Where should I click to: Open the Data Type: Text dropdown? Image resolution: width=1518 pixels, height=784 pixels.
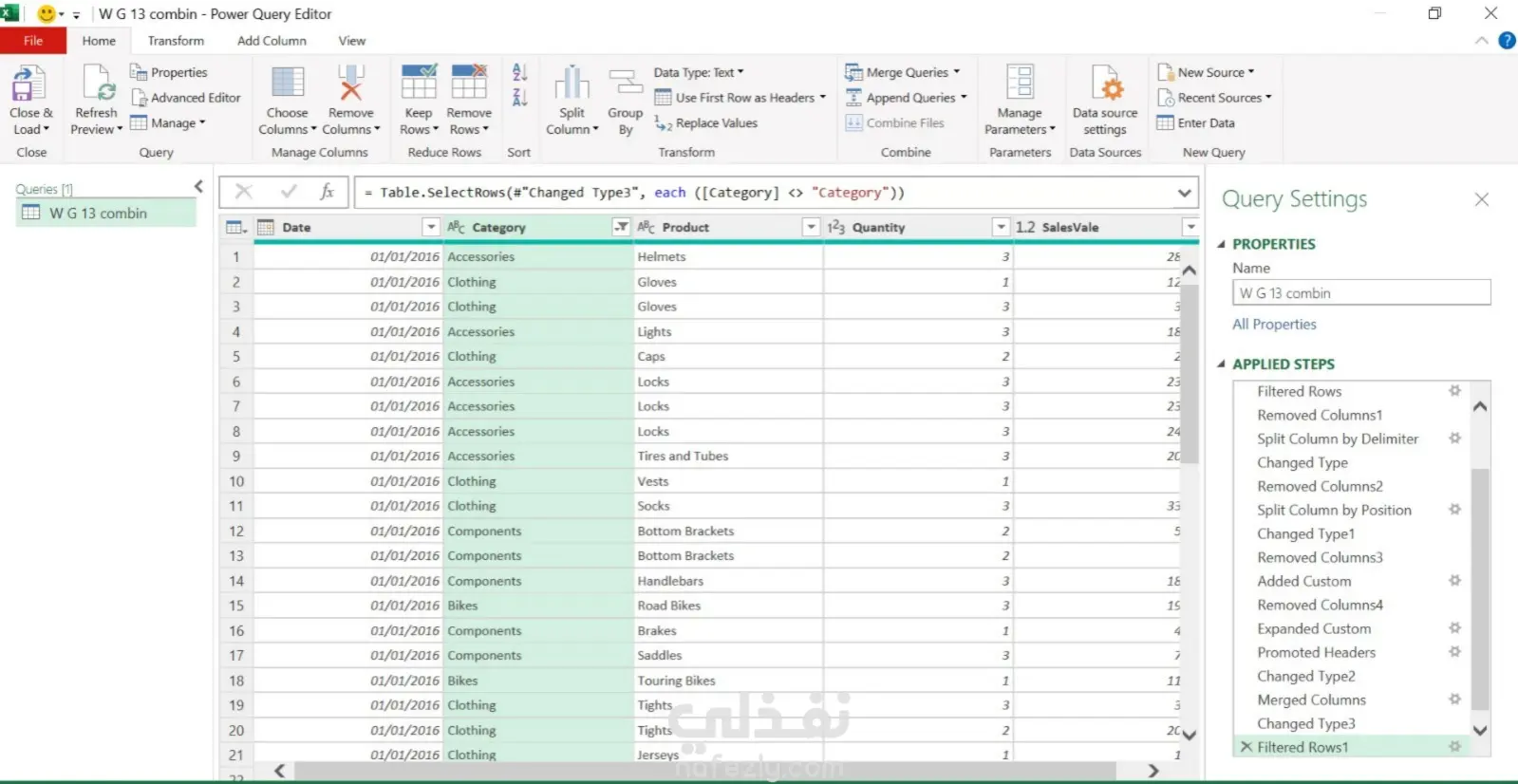[699, 72]
